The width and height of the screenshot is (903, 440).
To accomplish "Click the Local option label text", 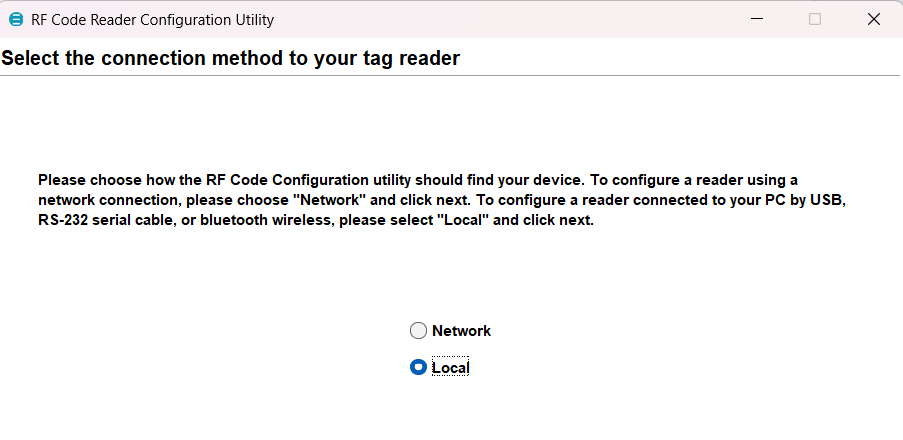I will point(451,368).
